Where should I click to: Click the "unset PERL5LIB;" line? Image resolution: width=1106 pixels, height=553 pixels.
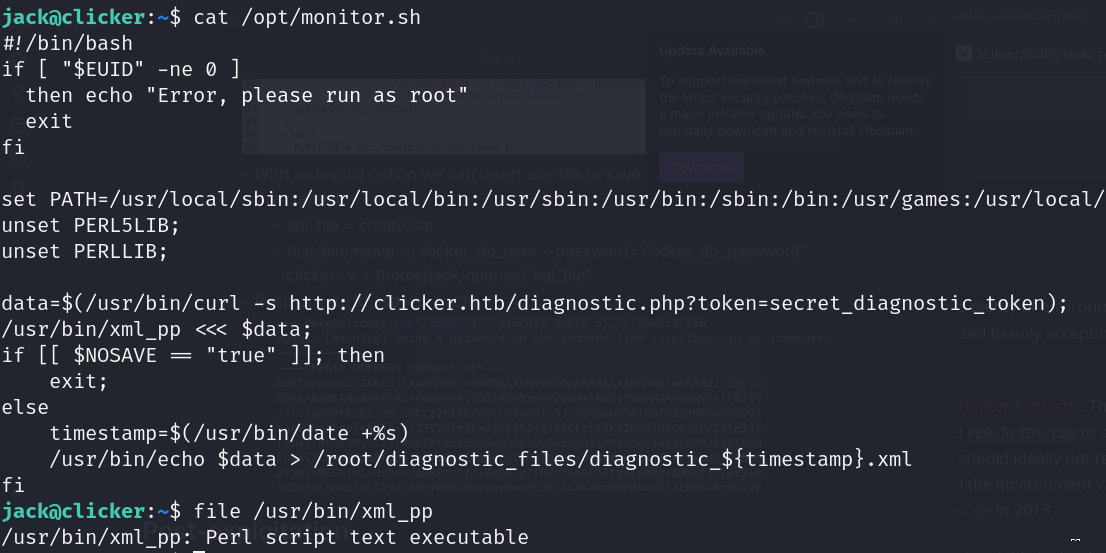click(91, 225)
